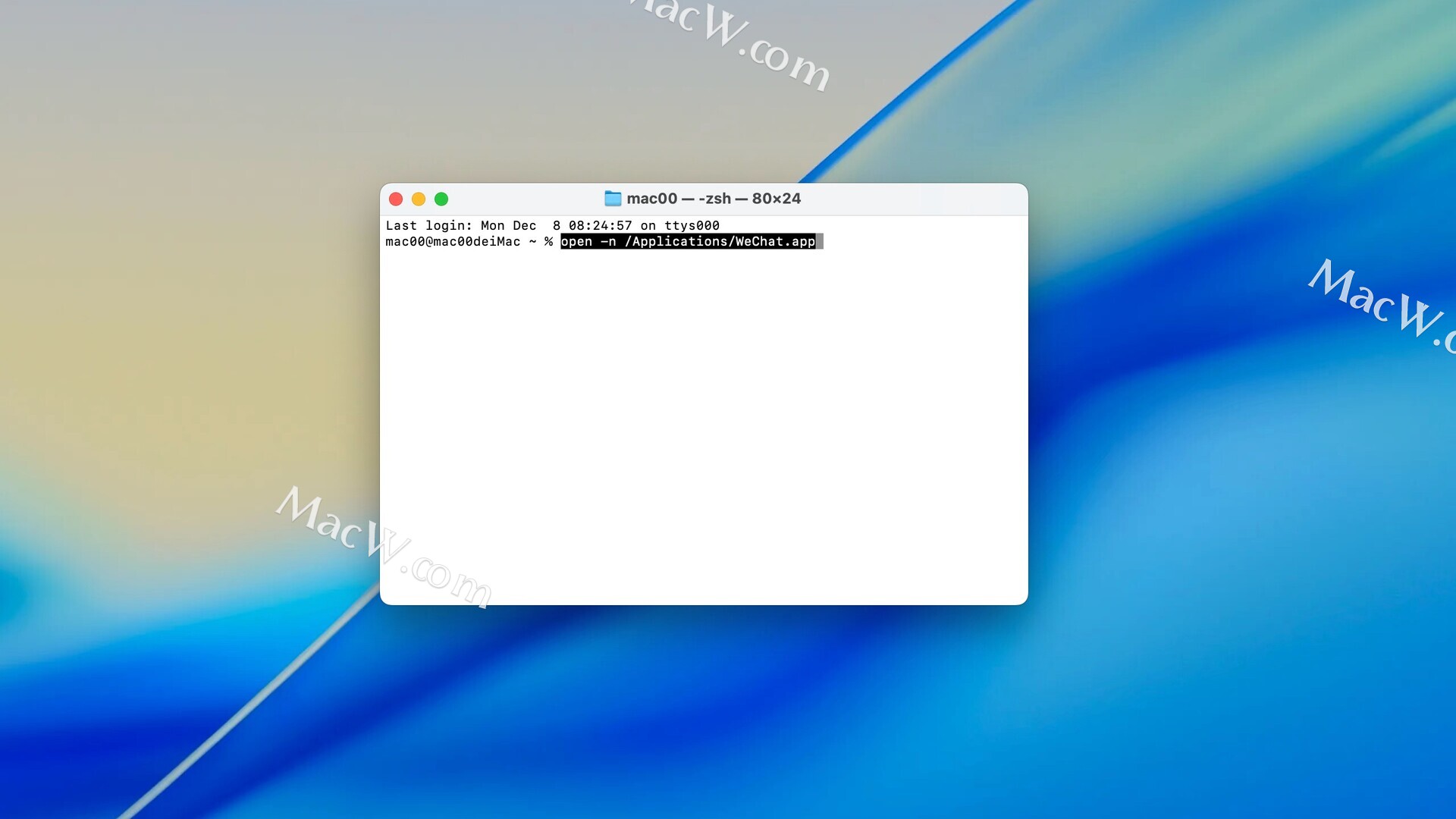Click '/Applications' in the highlighted path

676,241
